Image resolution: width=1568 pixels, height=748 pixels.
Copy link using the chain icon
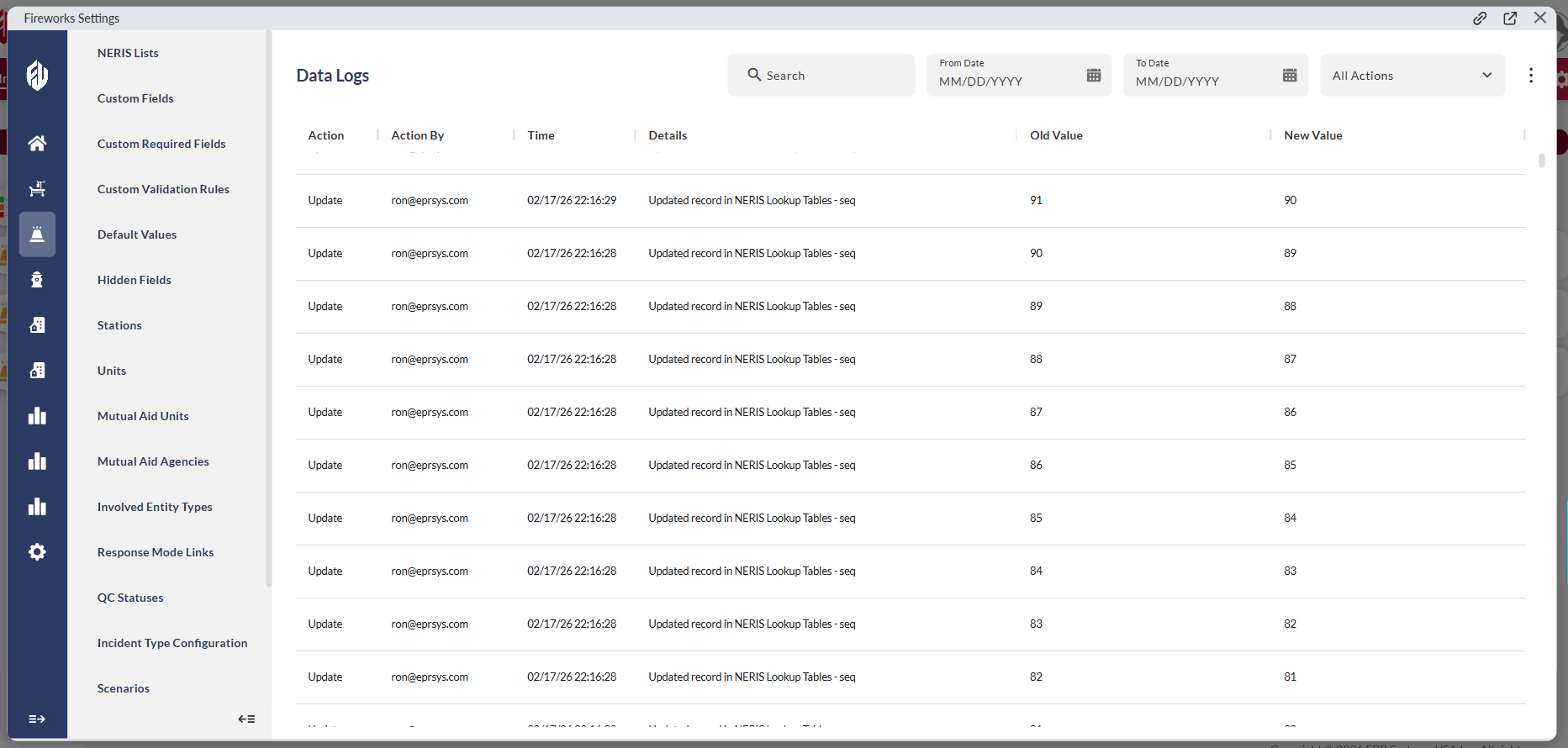coord(1480,18)
